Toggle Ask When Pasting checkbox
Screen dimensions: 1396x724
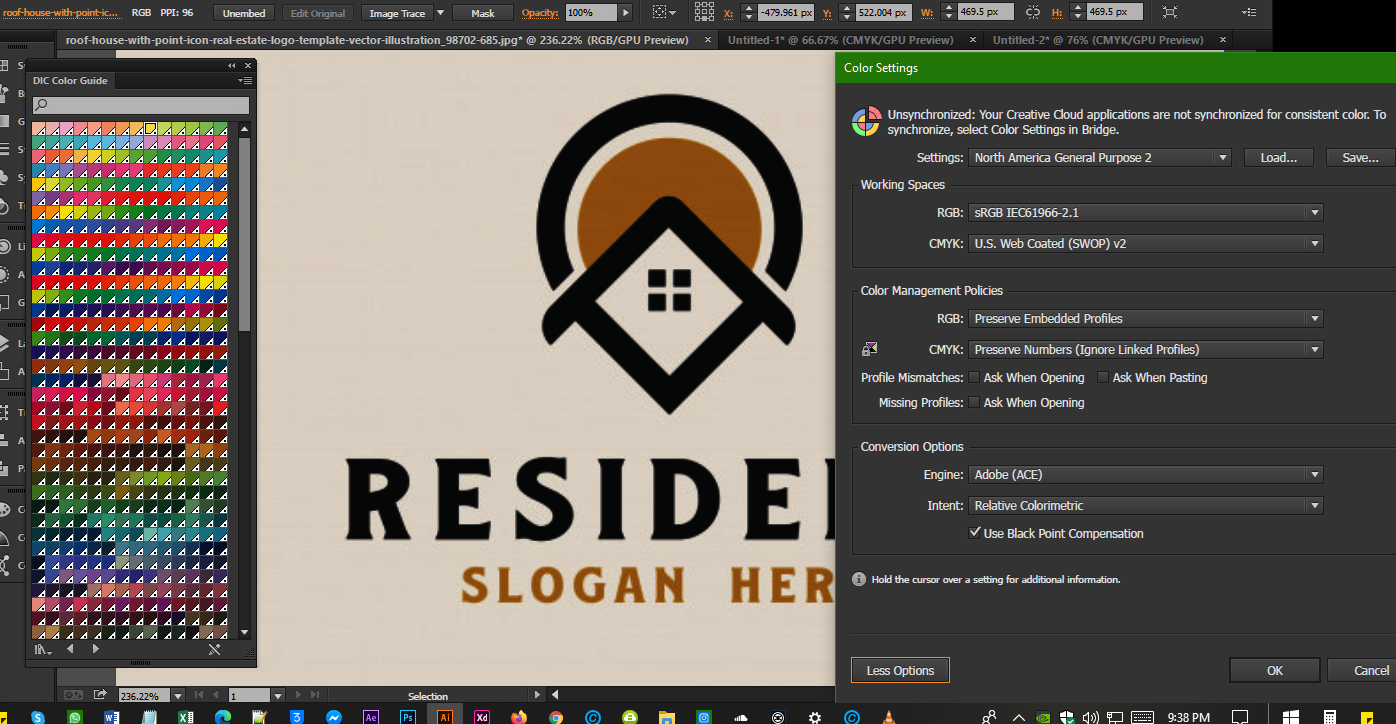[1103, 377]
